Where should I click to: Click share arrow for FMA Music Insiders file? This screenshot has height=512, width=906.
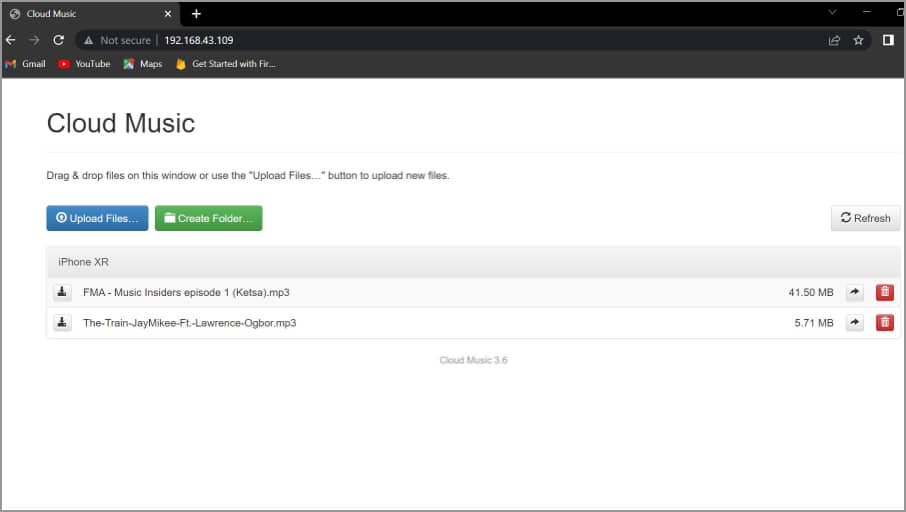854,292
